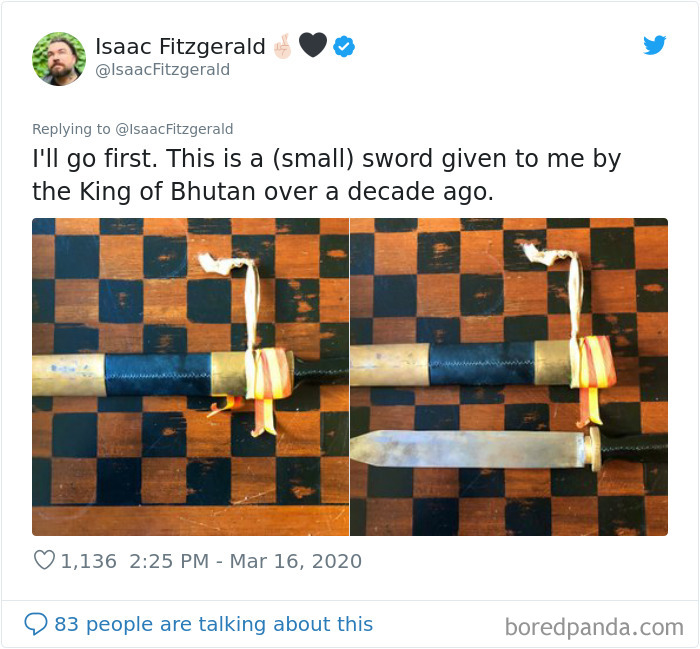This screenshot has width=700, height=649.
Task: Open the Isaac Fitzgerald display name
Action: (x=180, y=46)
